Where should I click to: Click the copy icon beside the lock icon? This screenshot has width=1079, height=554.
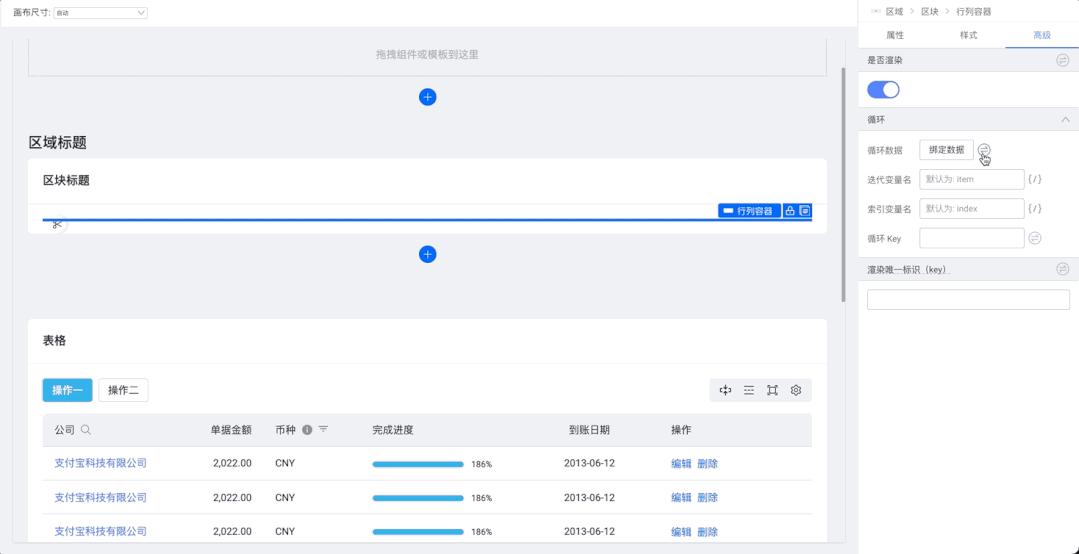[x=804, y=211]
